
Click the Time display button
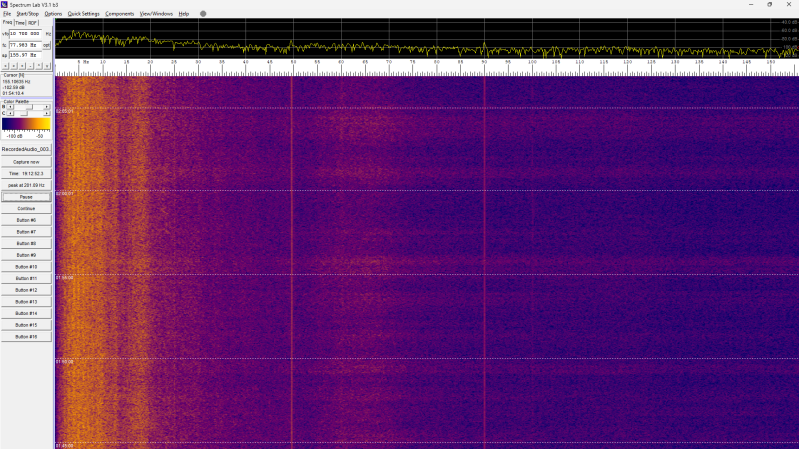coord(26,174)
